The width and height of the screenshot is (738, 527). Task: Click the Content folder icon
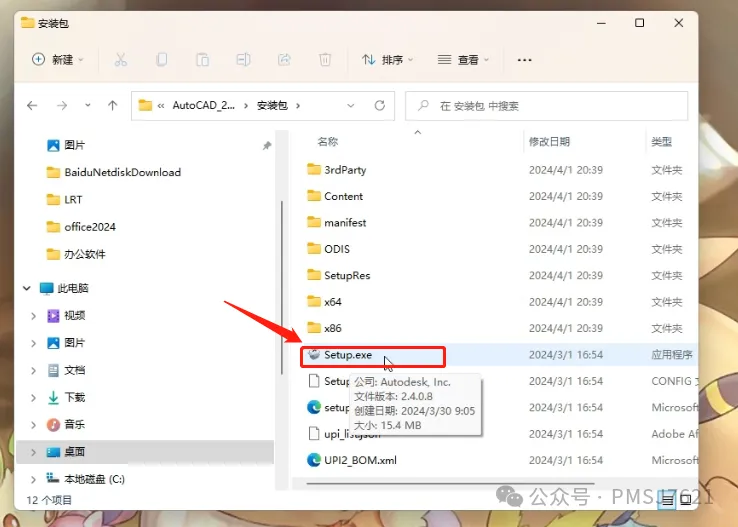pyautogui.click(x=314, y=196)
